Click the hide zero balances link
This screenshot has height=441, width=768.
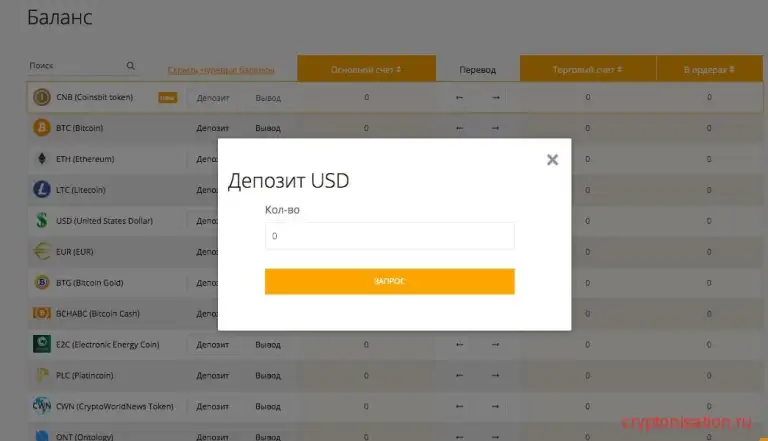click(221, 70)
